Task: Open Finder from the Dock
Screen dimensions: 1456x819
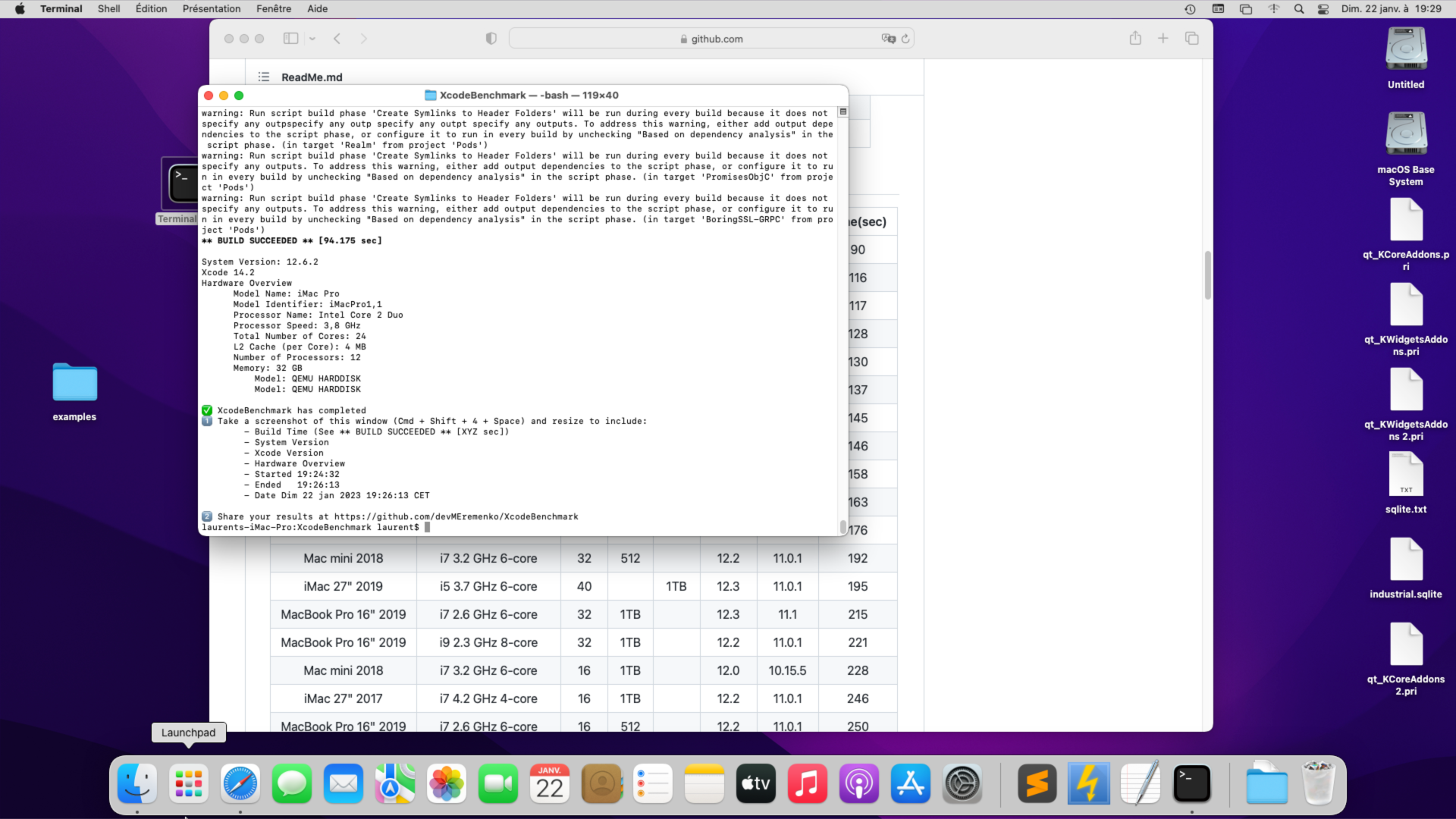Action: (137, 783)
